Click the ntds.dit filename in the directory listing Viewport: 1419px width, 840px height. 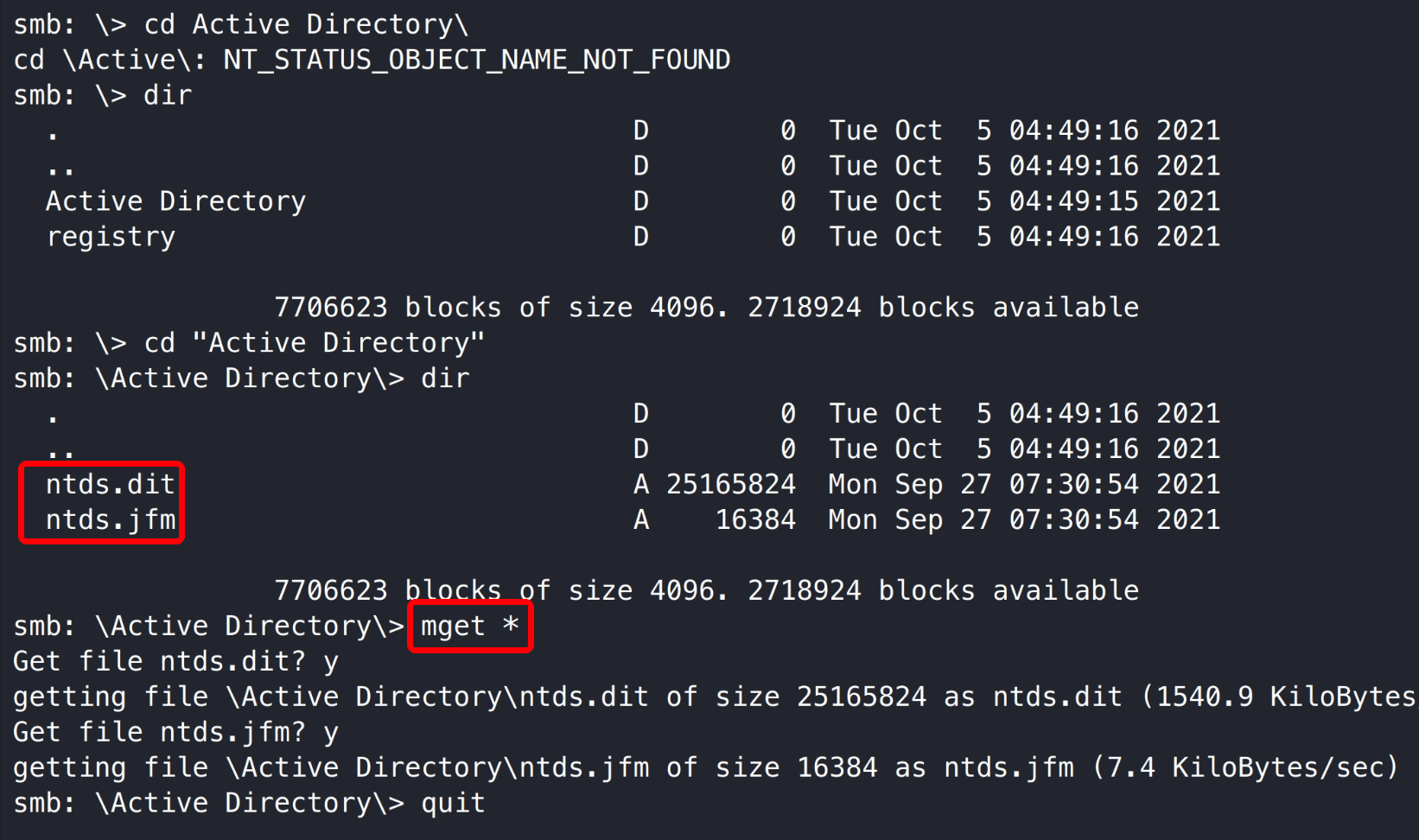(x=111, y=485)
